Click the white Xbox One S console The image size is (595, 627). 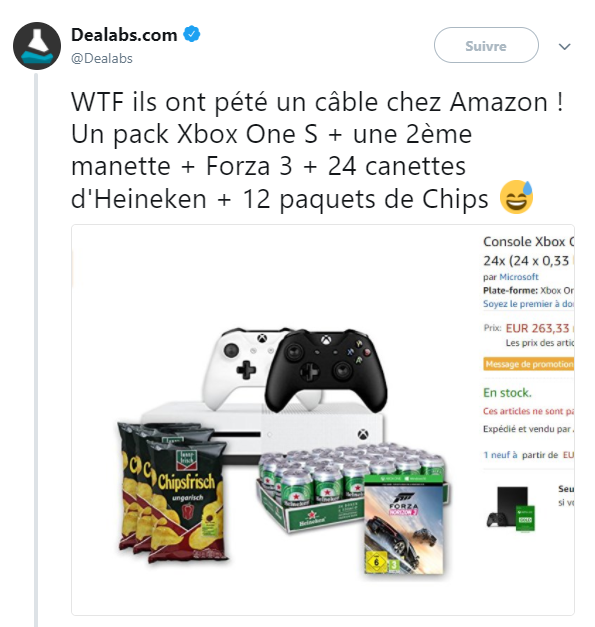tap(262, 432)
